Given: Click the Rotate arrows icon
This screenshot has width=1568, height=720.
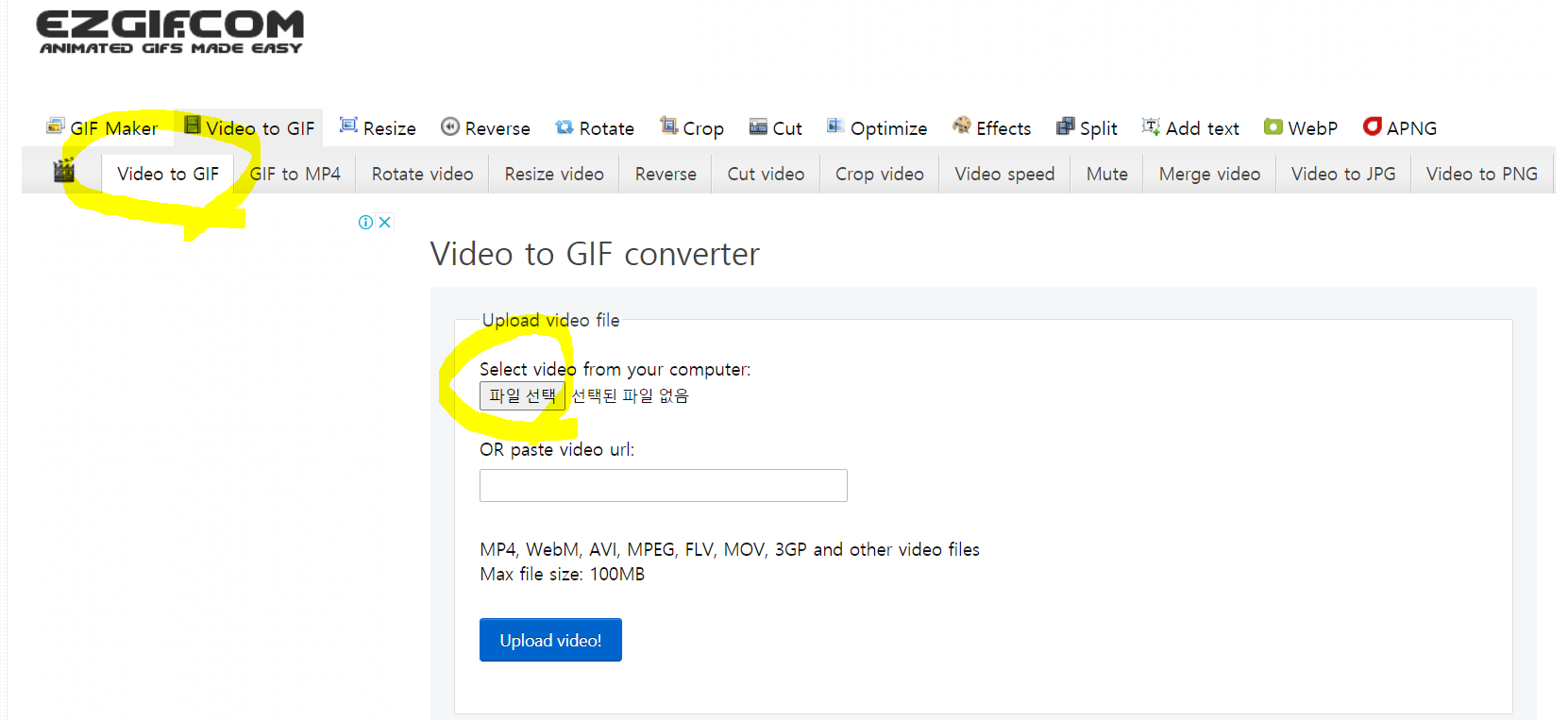Looking at the screenshot, I should click(565, 126).
